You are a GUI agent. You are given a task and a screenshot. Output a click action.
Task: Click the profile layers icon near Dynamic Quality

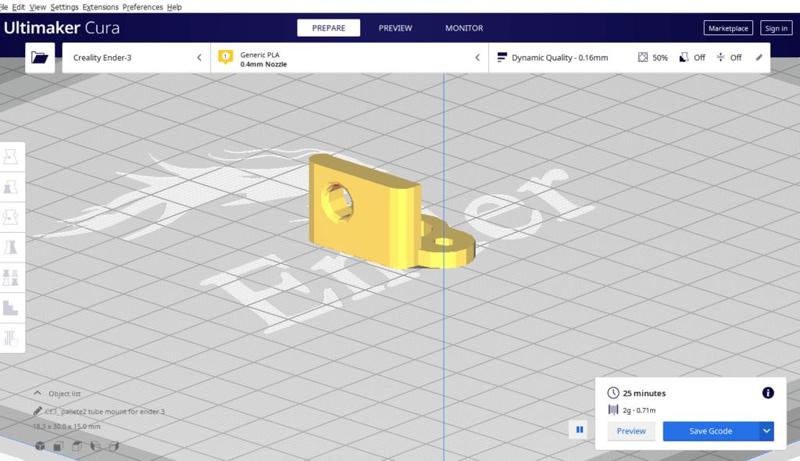coord(502,57)
